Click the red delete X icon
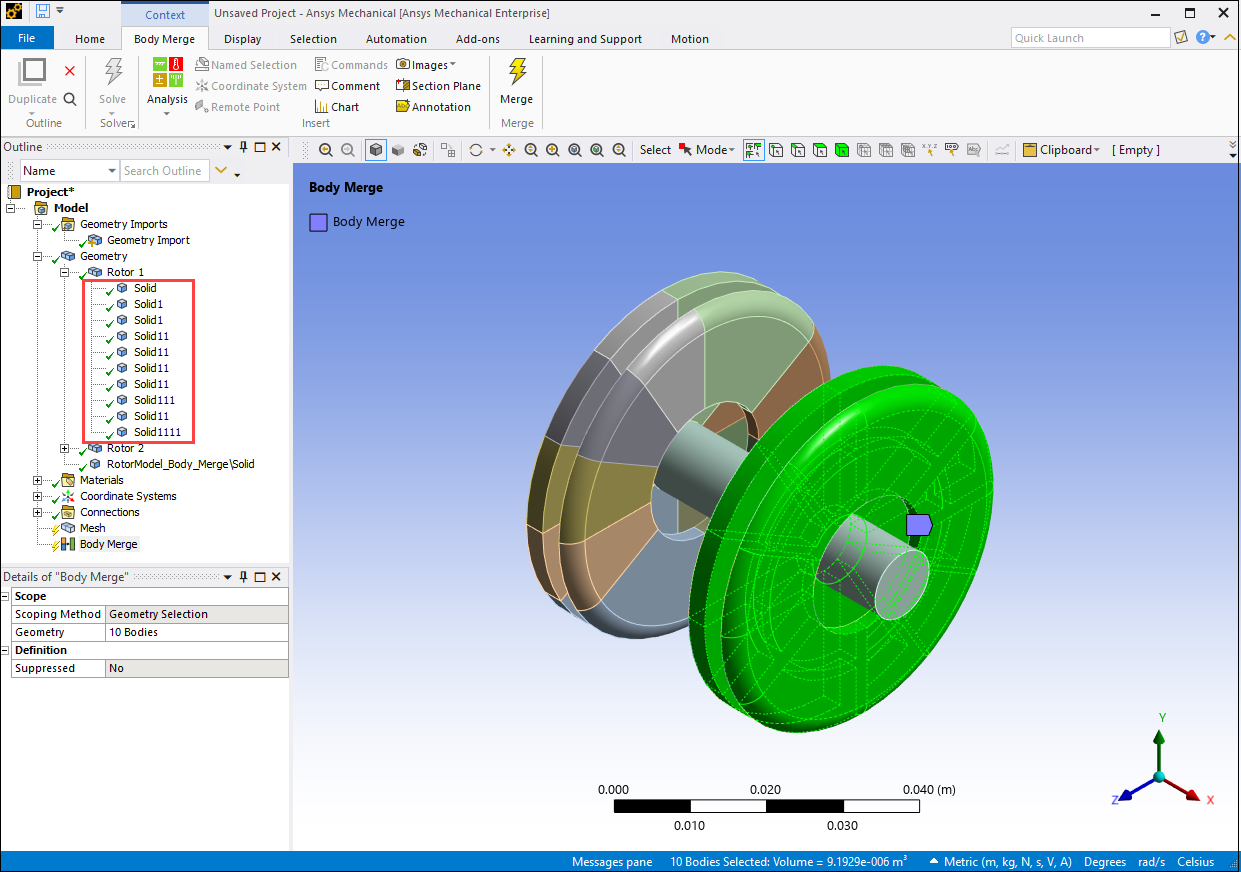The width and height of the screenshot is (1241, 872). 70,71
